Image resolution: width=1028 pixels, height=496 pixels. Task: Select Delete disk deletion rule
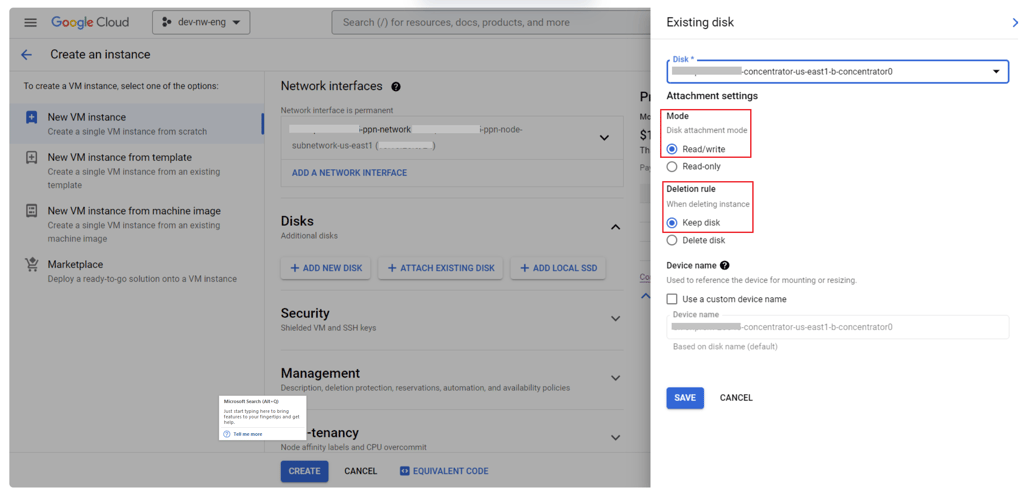pyautogui.click(x=672, y=240)
